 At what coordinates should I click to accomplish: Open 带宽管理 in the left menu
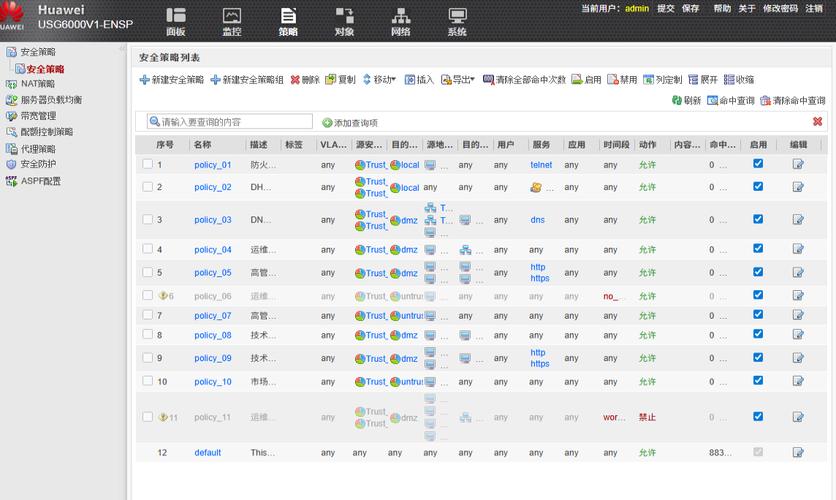(38, 116)
